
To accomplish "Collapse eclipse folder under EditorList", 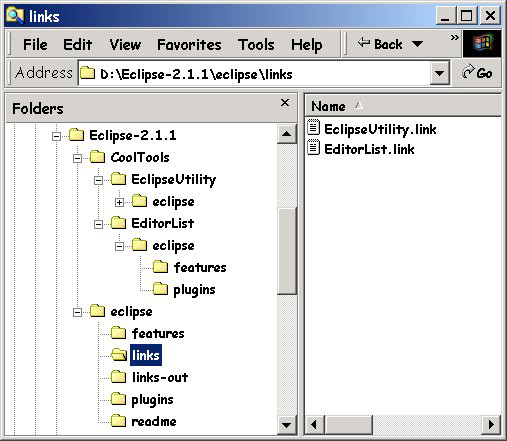I will [x=119, y=246].
